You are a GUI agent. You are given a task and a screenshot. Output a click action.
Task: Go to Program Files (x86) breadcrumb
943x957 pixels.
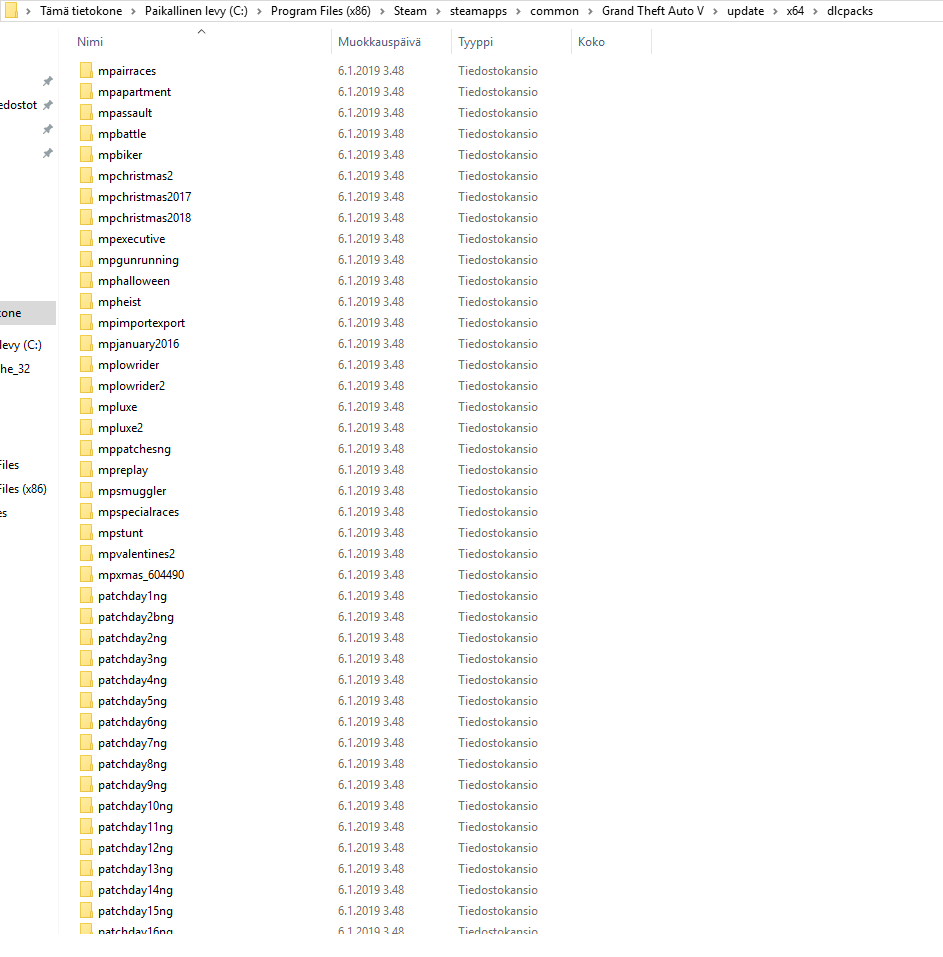[320, 11]
